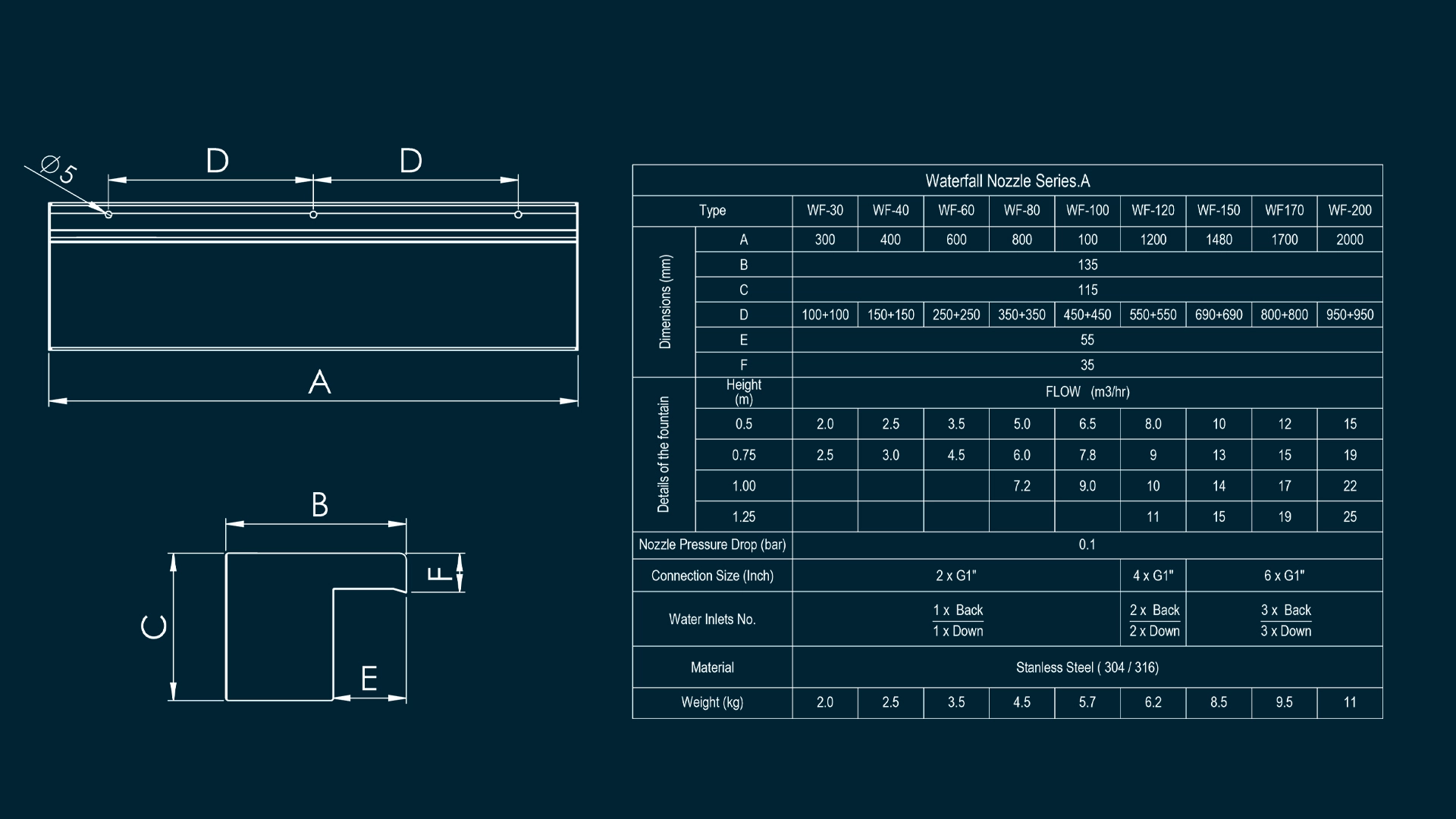1456x819 pixels.
Task: Click the dimension label A below the nozzle
Action: [320, 381]
